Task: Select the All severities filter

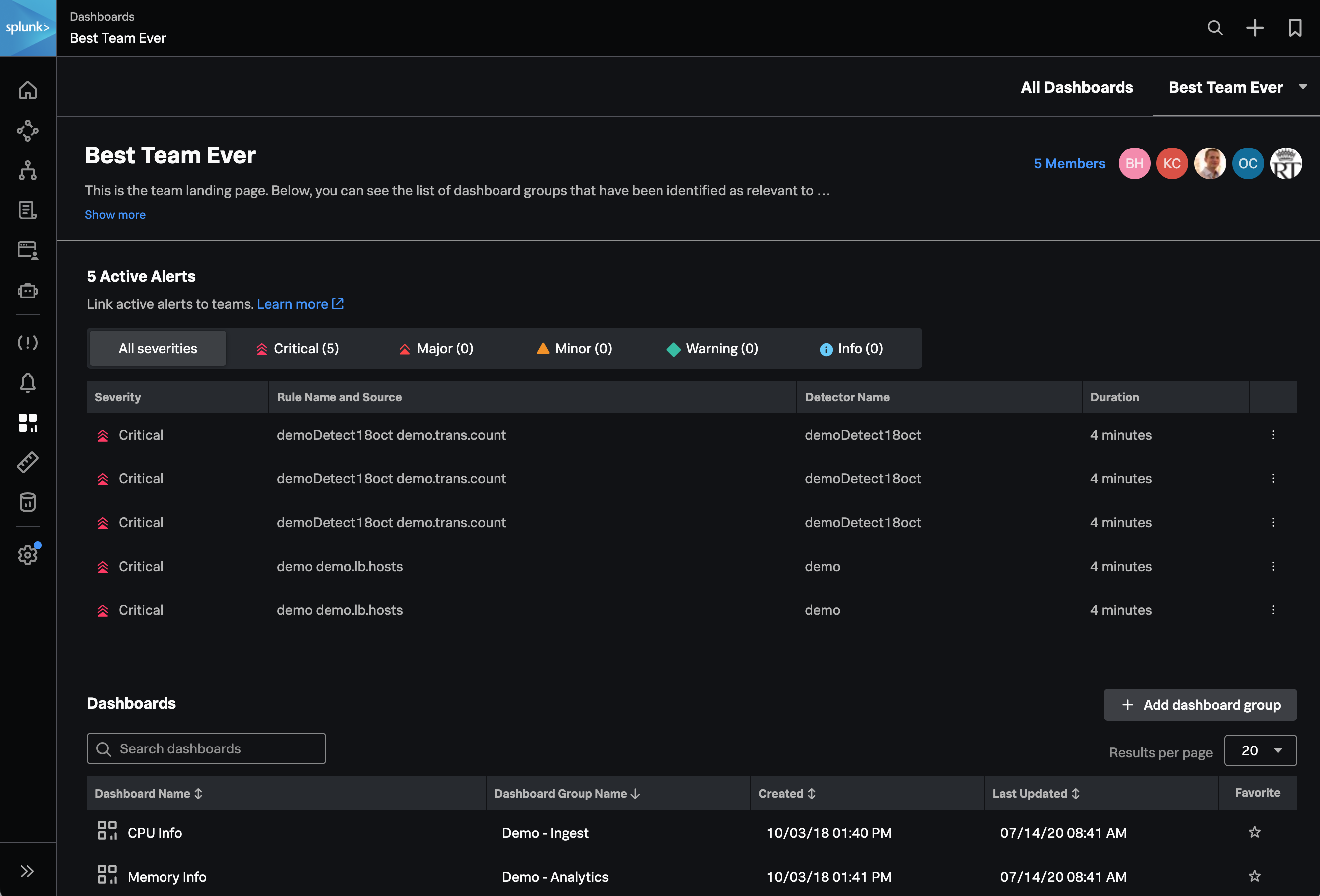Action: click(x=158, y=348)
